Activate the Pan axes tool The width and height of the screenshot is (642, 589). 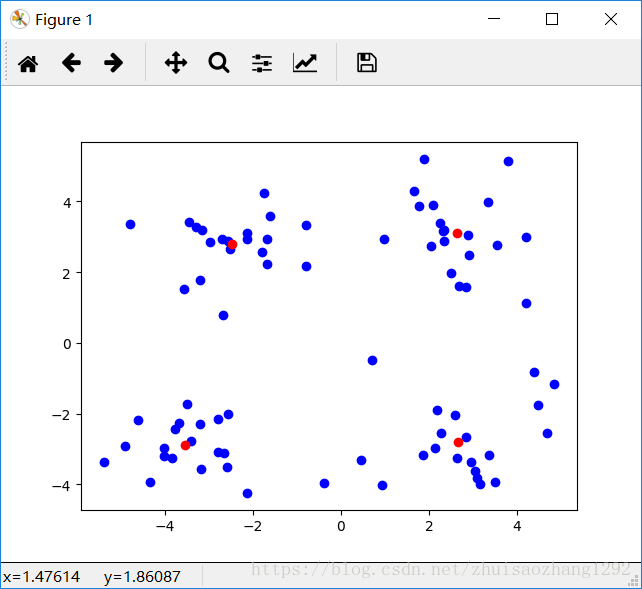pyautogui.click(x=176, y=63)
